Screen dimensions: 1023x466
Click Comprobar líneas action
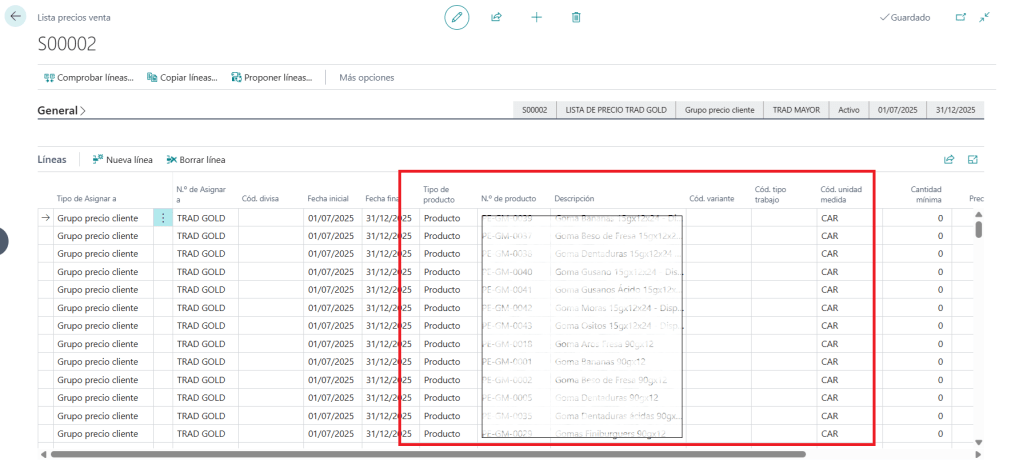[88, 77]
